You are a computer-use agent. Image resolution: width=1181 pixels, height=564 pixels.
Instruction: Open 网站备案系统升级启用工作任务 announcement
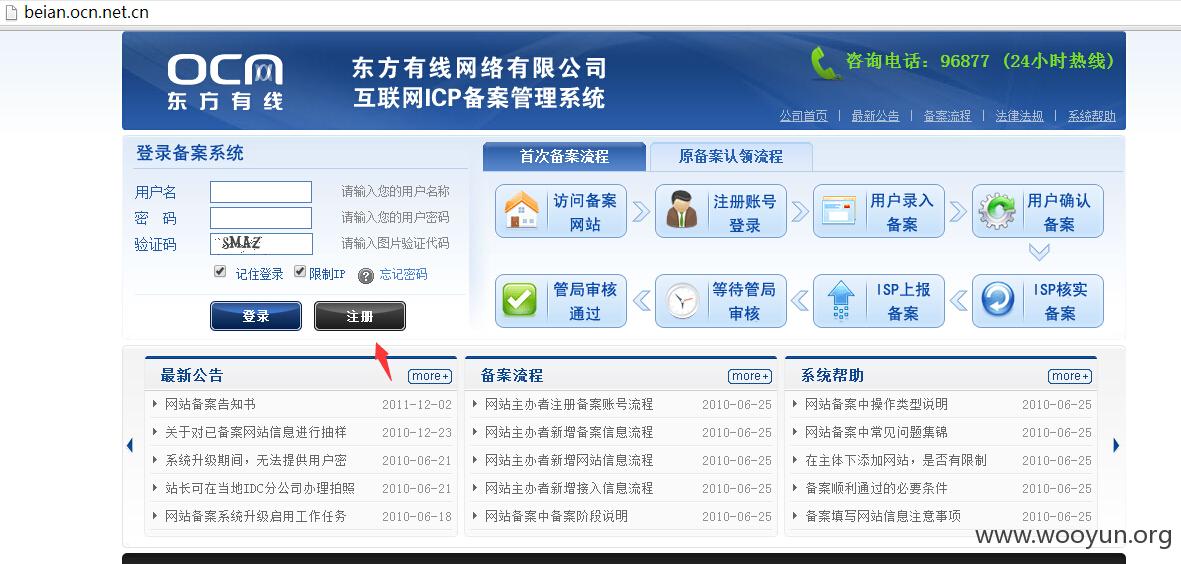point(256,516)
